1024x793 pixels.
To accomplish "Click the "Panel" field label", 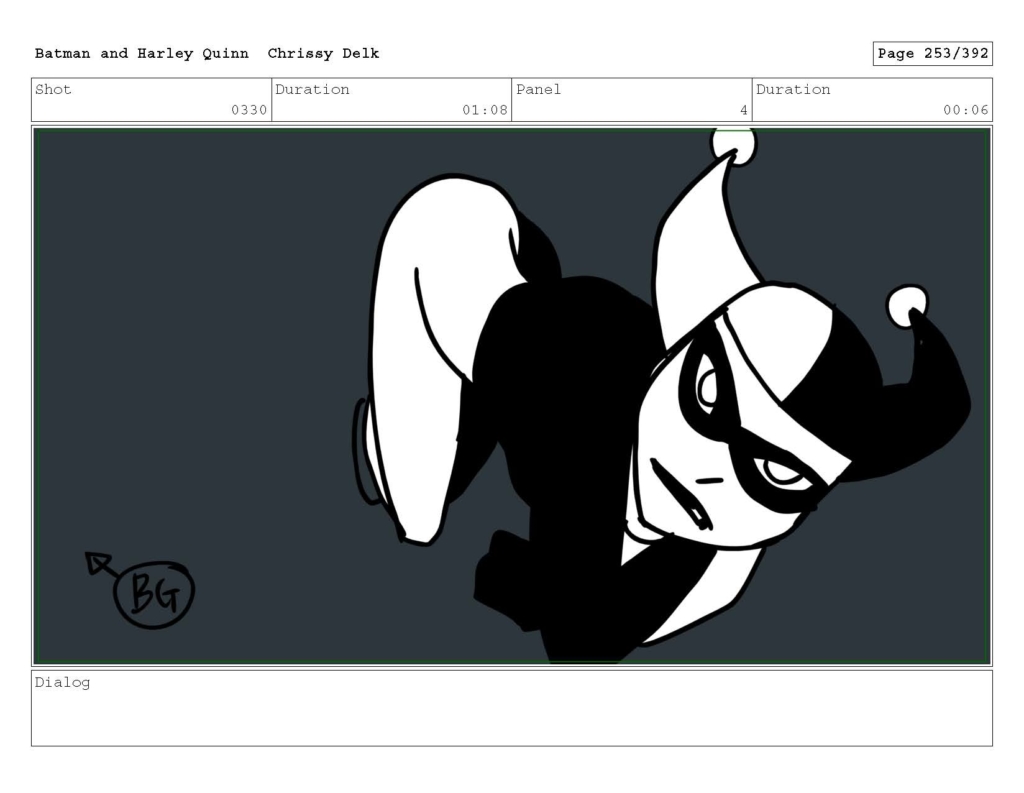I will coord(539,89).
